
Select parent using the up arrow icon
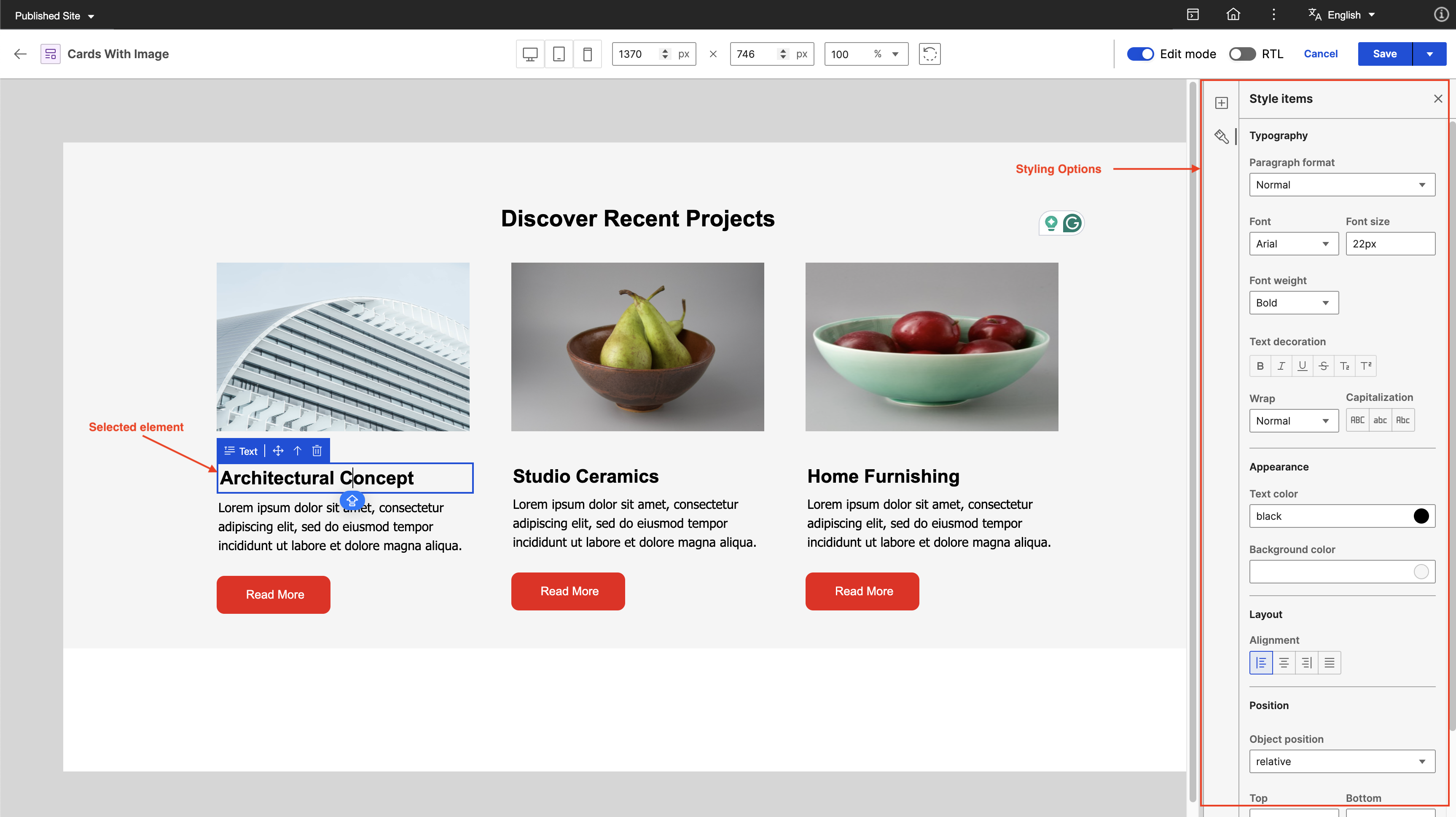click(x=297, y=451)
